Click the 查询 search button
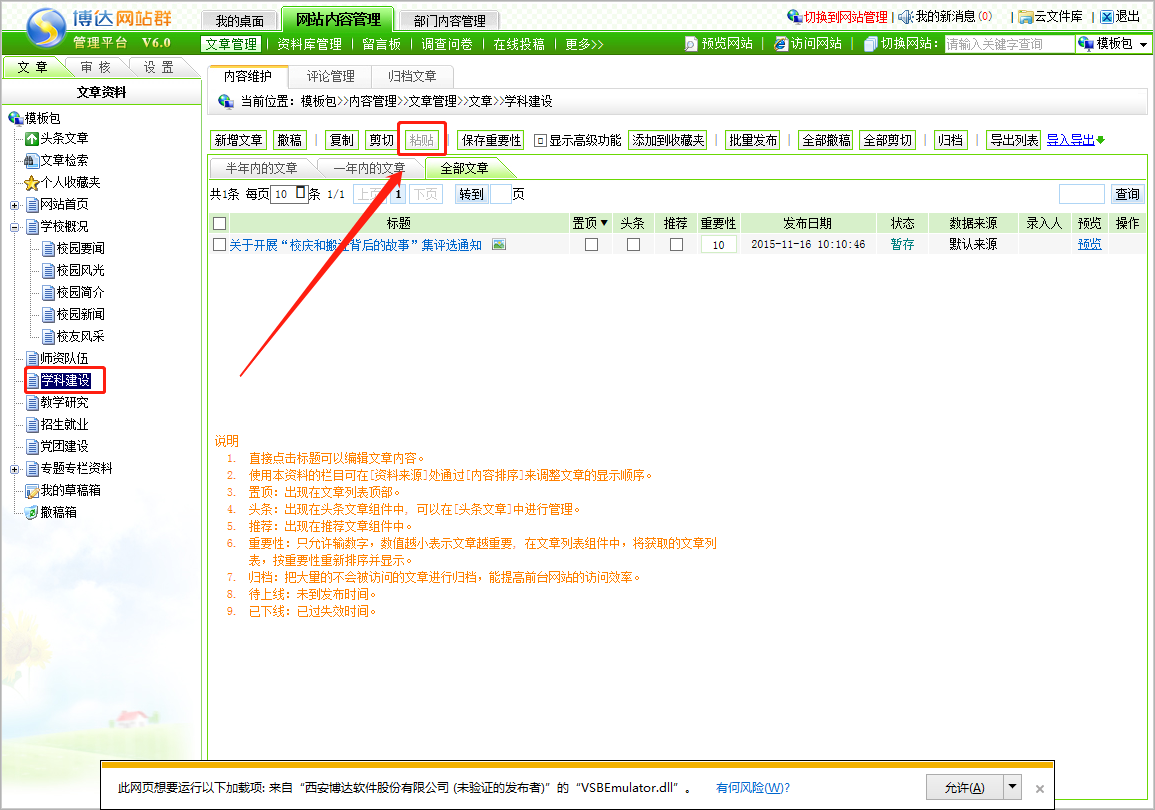This screenshot has width=1155, height=810. pos(1127,194)
